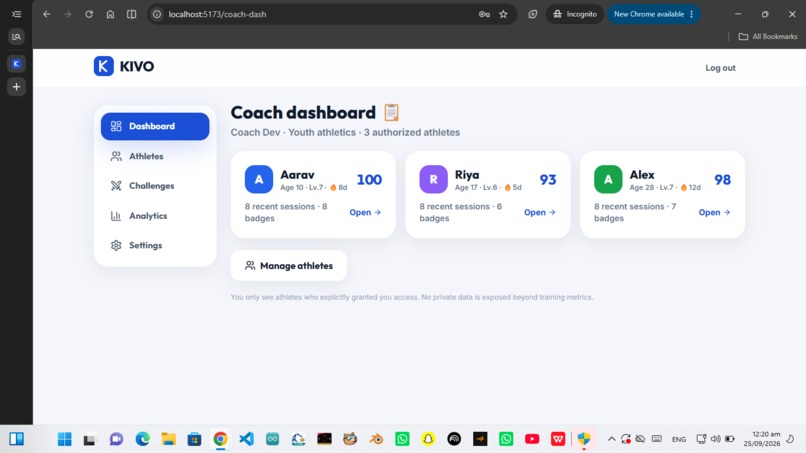Click the tab search icon in sidebar

point(16,37)
